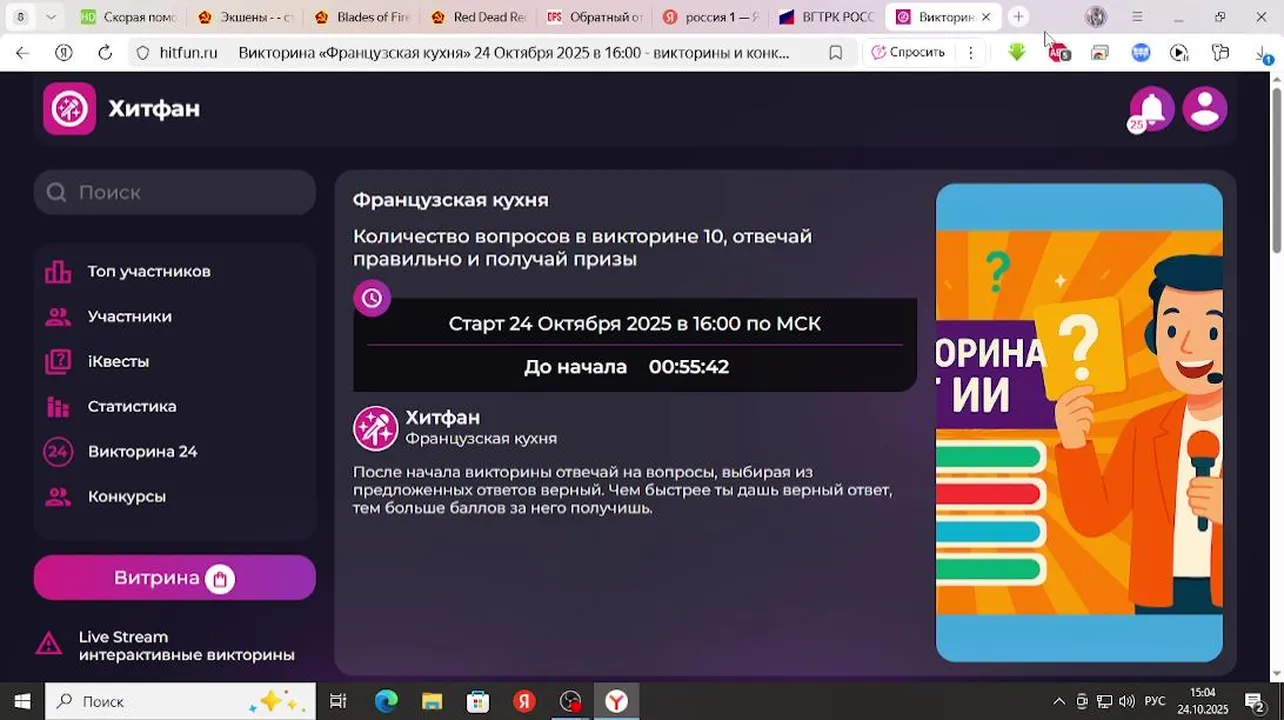Viewport: 1284px width, 720px height.
Task: Click the Французская кухня heading
Action: [451, 200]
